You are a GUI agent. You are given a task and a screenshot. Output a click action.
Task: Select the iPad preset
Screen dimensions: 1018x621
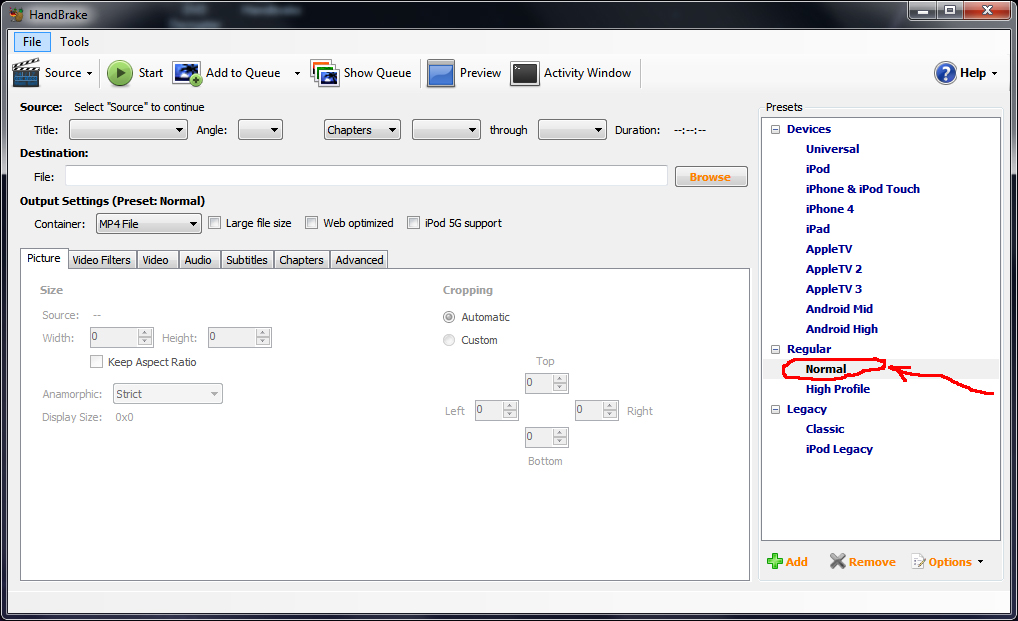(817, 229)
